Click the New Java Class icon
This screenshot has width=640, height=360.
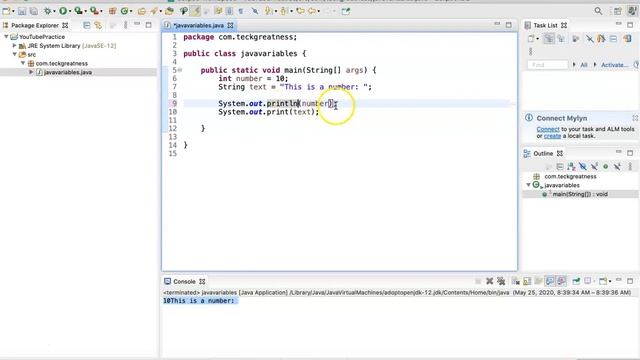[124, 11]
